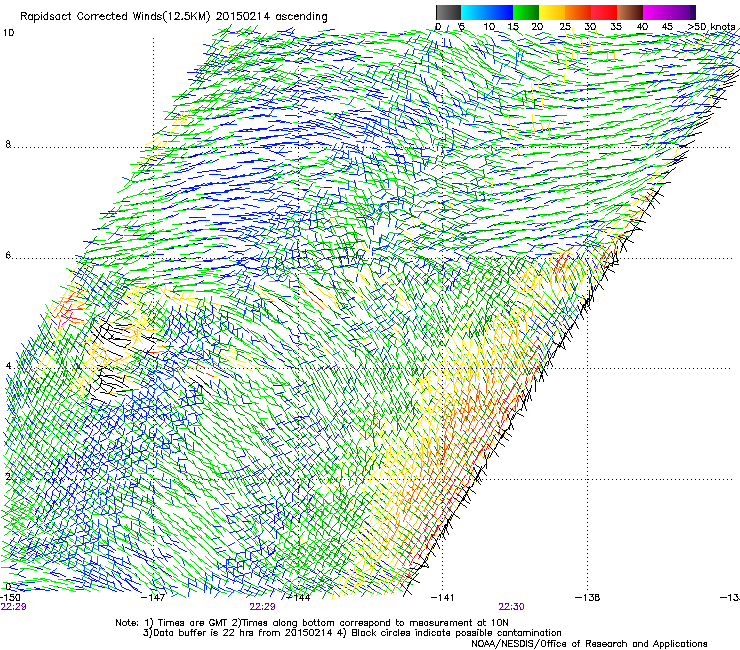Viewport: 740px width, 650px height.
Task: Click the latitude label '8'
Action: click(x=8, y=144)
